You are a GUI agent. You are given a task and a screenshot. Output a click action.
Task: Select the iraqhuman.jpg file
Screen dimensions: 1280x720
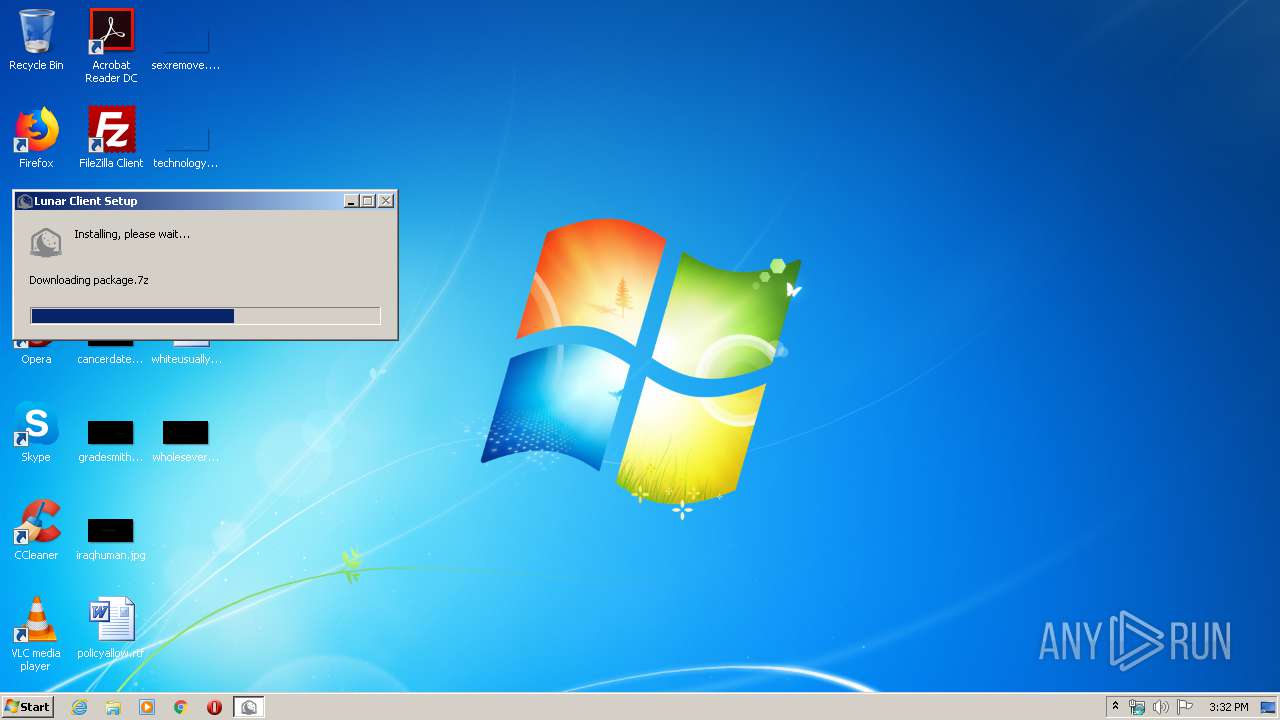pyautogui.click(x=110, y=538)
